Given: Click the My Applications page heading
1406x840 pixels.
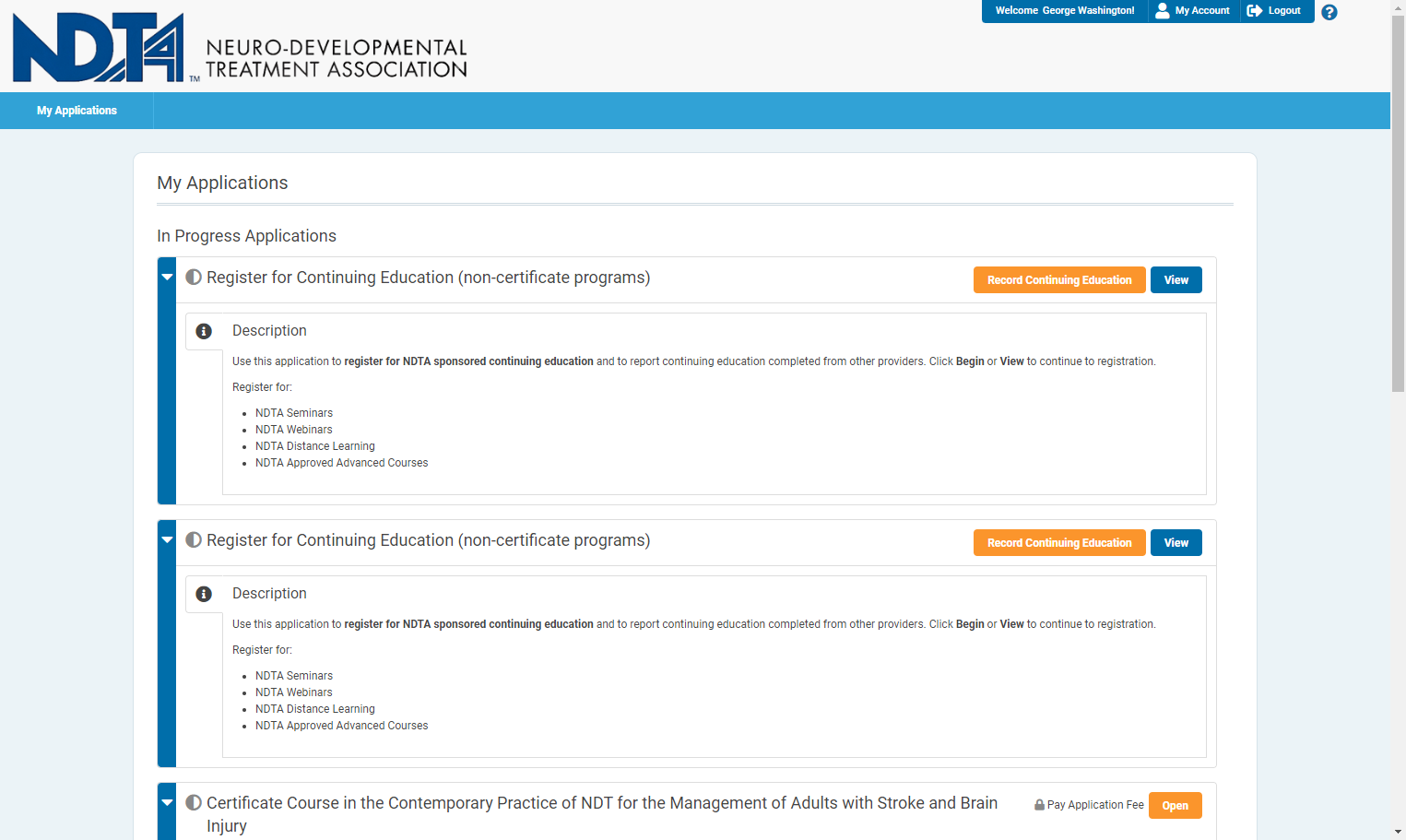Looking at the screenshot, I should (222, 183).
